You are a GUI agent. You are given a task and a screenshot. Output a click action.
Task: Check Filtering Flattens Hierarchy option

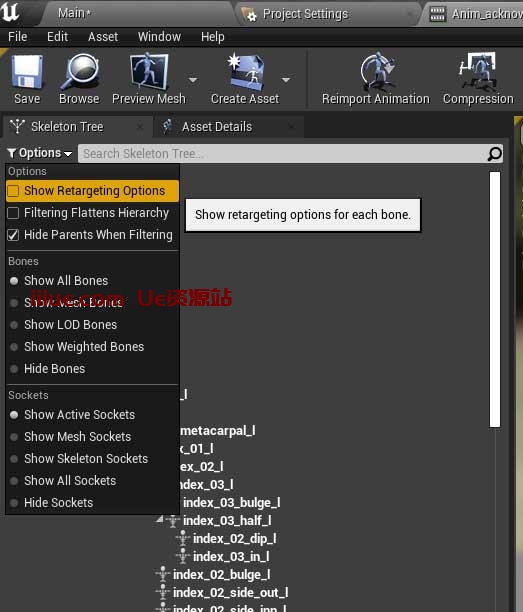tap(13, 213)
